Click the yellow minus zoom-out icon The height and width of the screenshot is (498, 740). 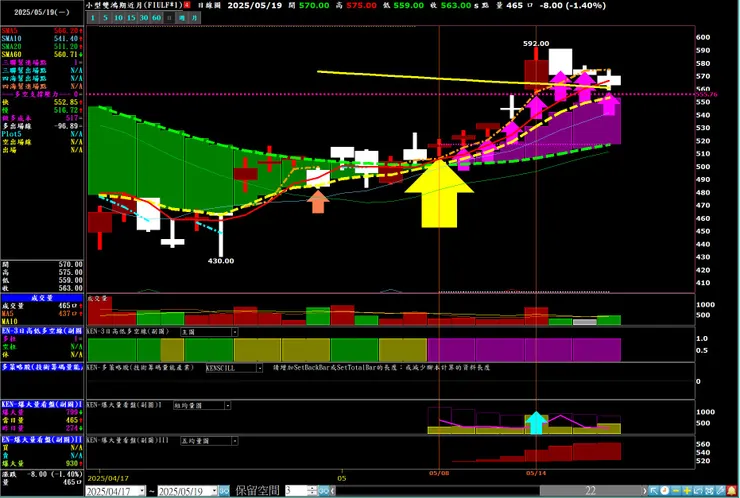pyautogui.click(x=676, y=491)
